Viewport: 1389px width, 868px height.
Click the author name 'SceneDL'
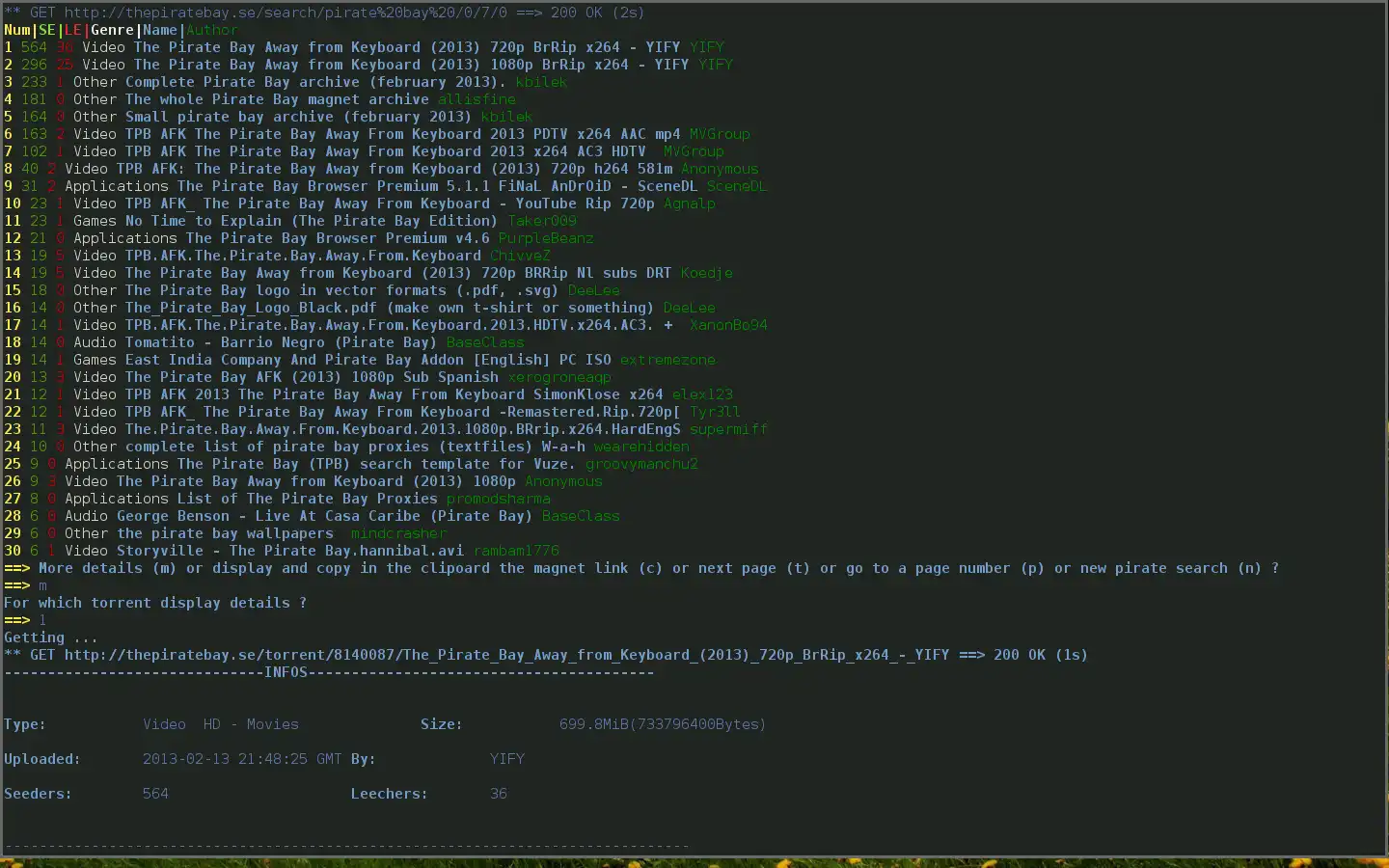[x=737, y=186]
